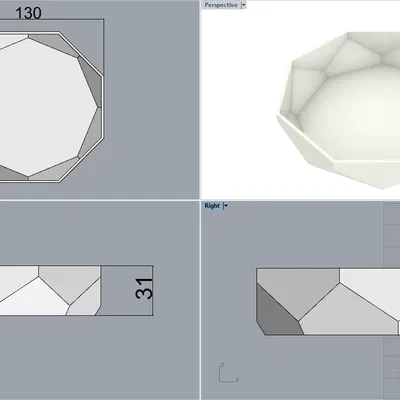
Task: Click the vertical divider between viewports
Action: (200, 200)
